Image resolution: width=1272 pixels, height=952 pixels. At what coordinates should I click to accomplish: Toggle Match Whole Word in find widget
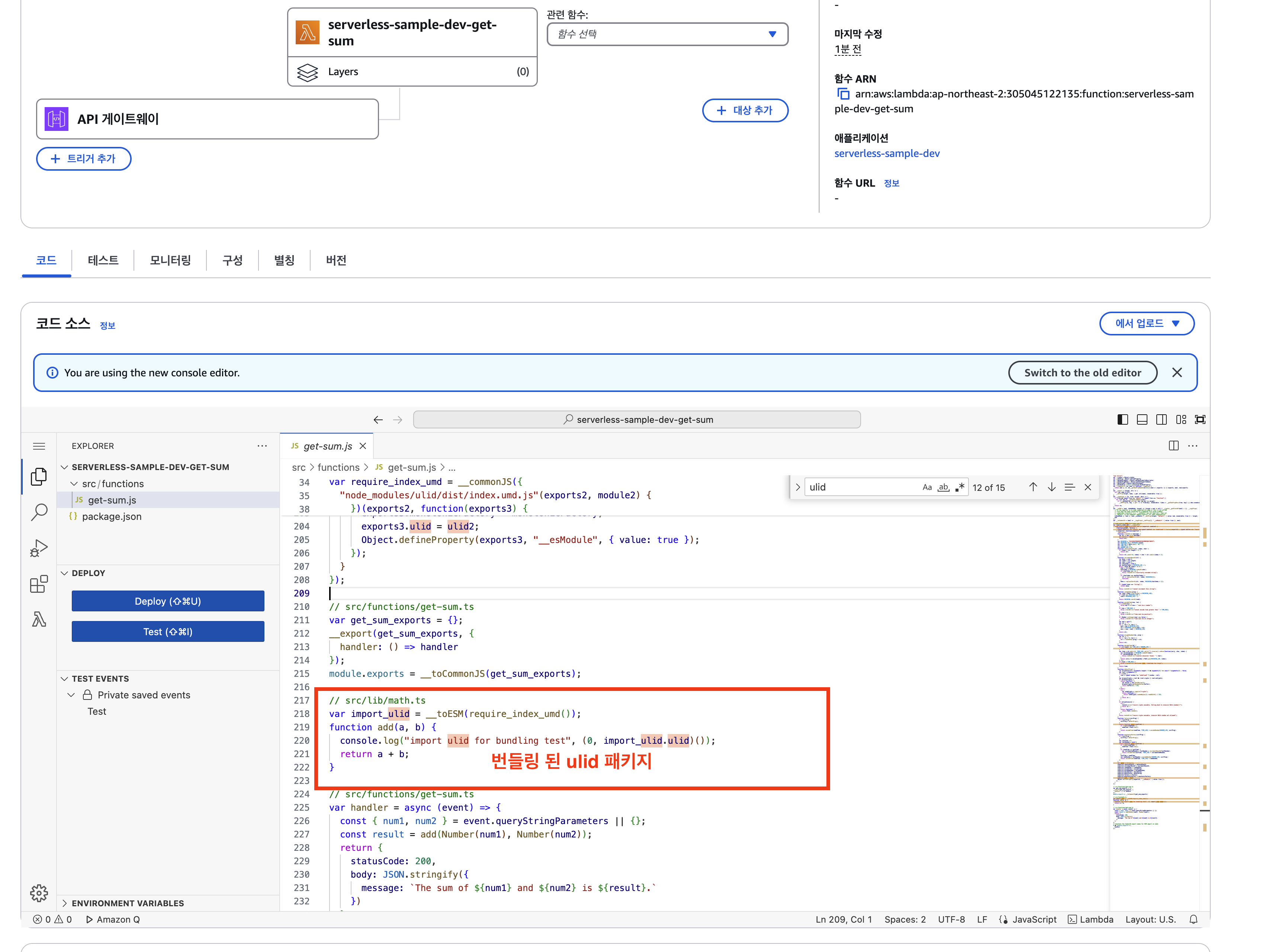coord(943,487)
